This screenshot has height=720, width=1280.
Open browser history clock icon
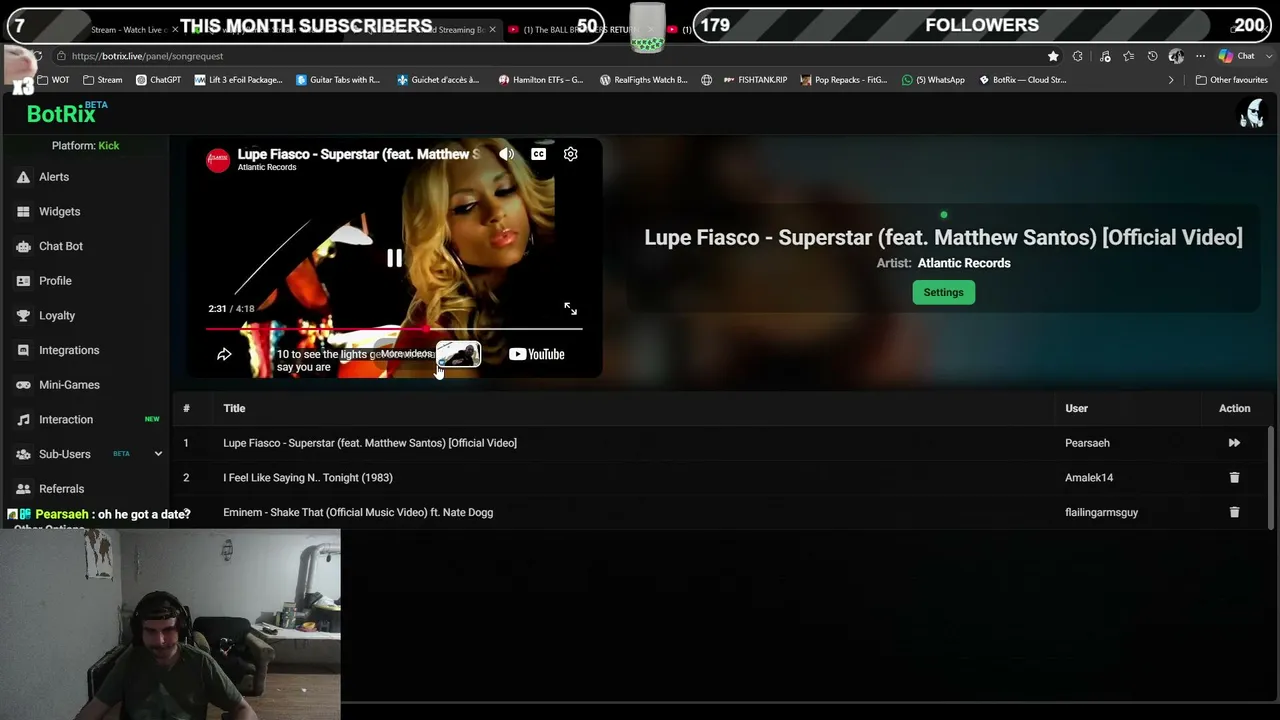pos(1152,56)
